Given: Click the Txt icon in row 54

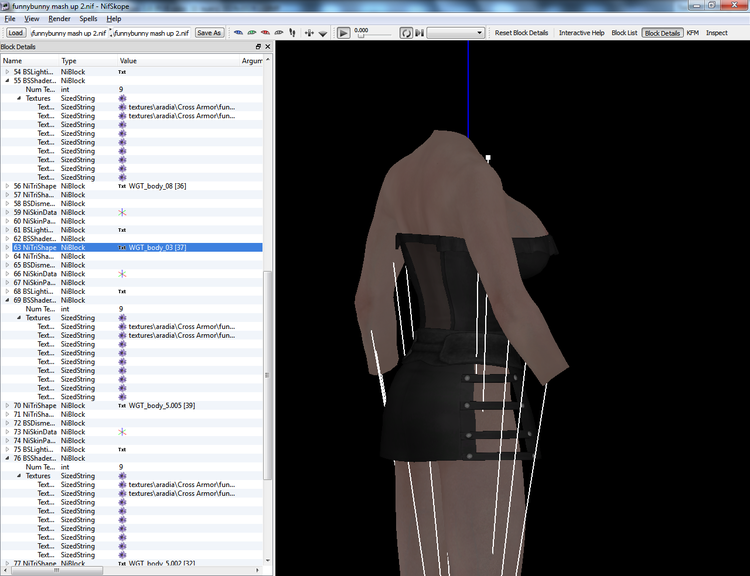Looking at the screenshot, I should (122, 72).
